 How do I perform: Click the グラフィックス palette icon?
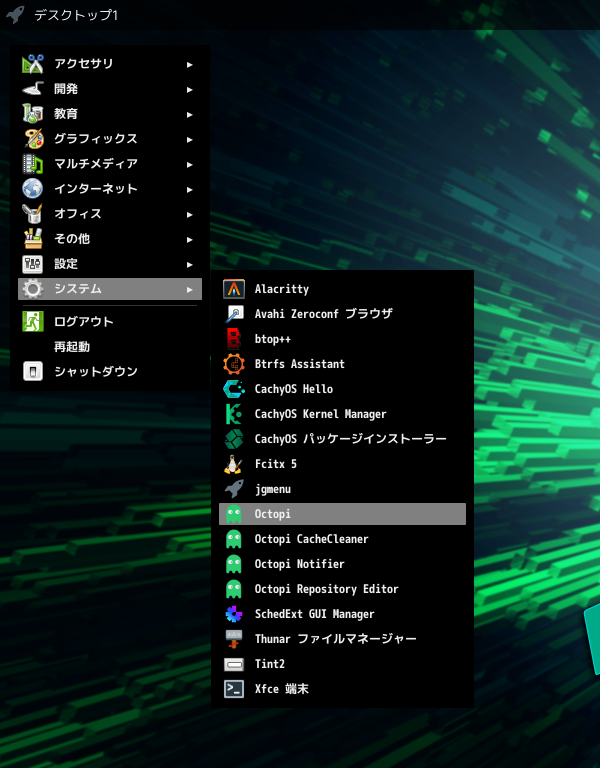pyautogui.click(x=33, y=139)
